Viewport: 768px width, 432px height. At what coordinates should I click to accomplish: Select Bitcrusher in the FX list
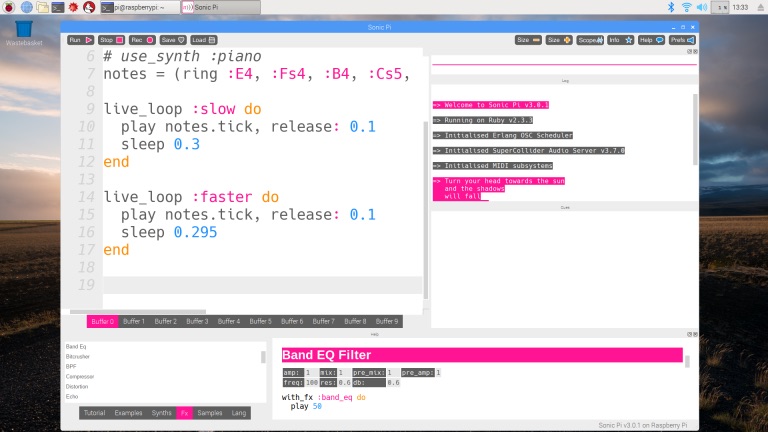(78, 356)
